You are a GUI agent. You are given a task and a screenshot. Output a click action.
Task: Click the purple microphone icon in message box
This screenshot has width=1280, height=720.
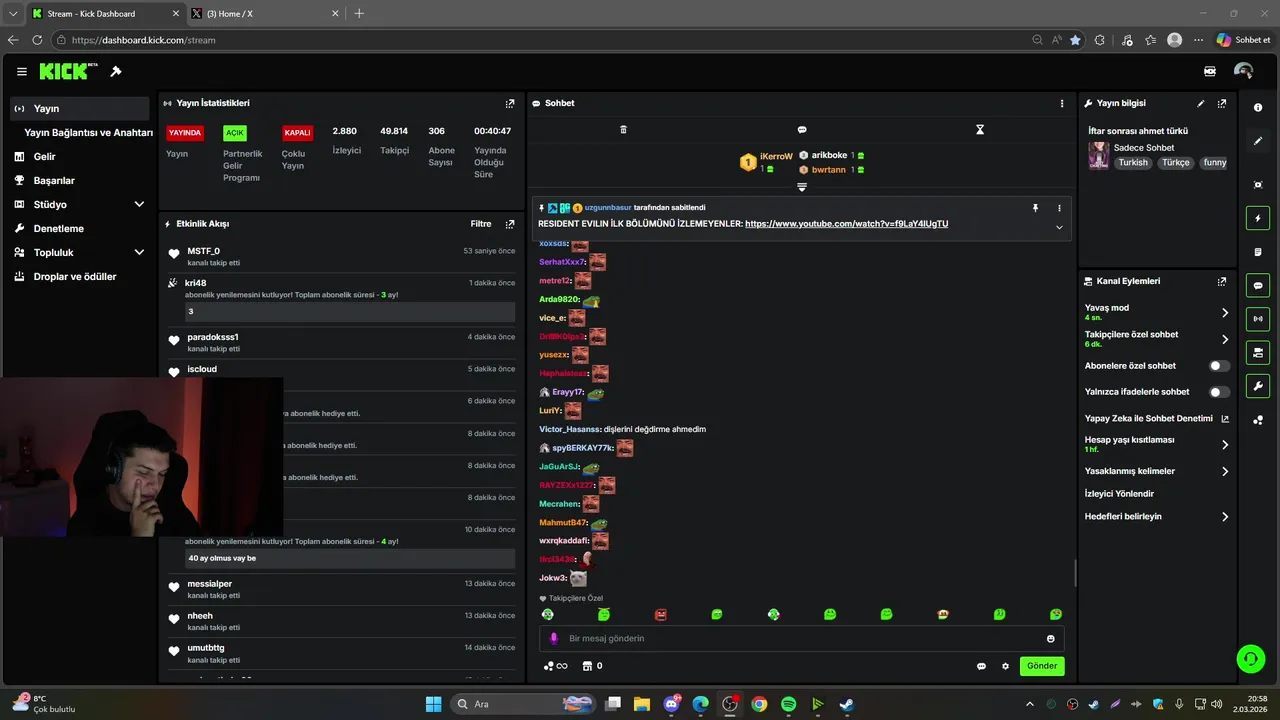(554, 639)
